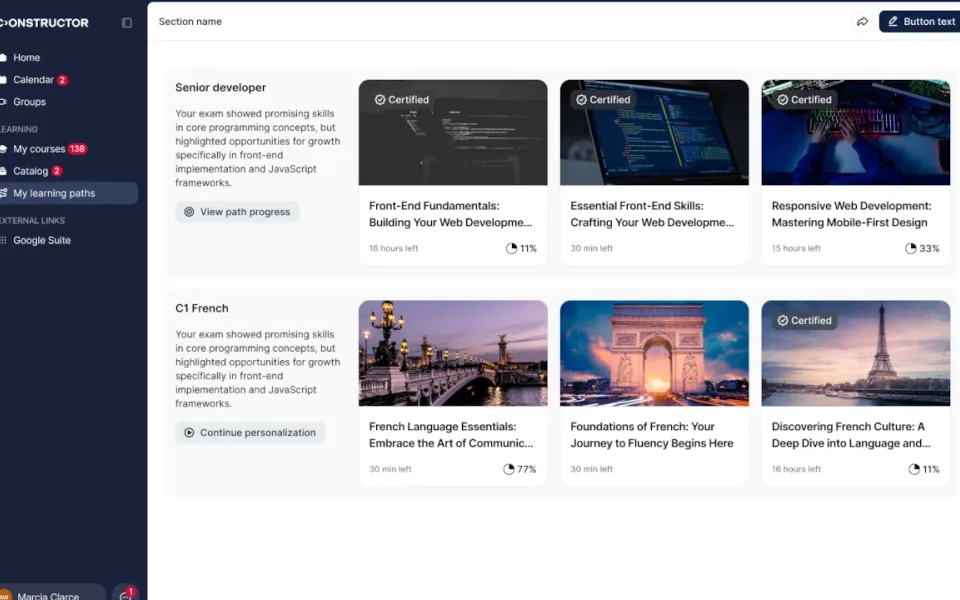This screenshot has height=600, width=960.
Task: Click Certified badge on Essential Front-End Skills card
Action: tap(603, 99)
